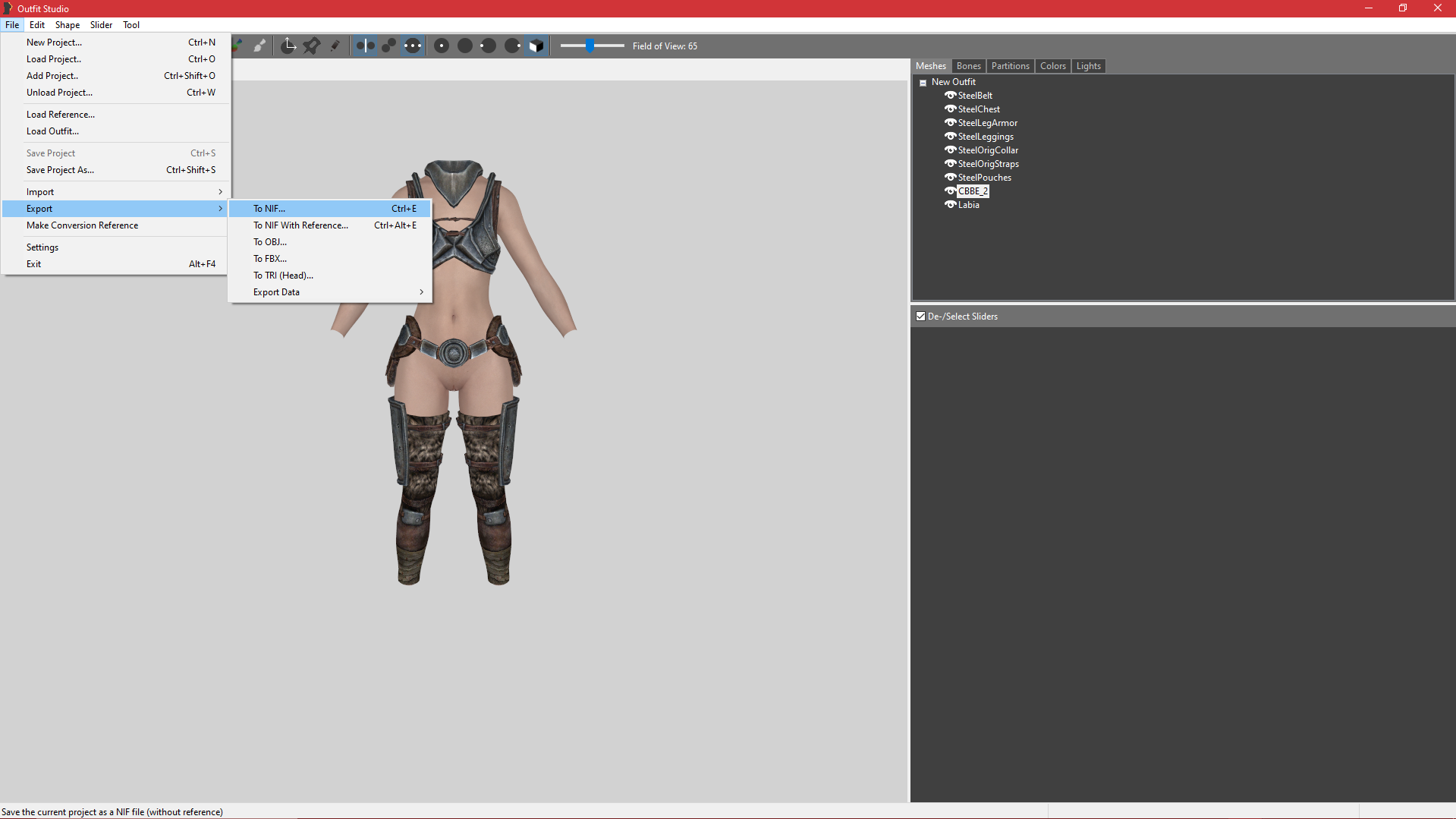
Task: Choose To OBJ... export option
Action: coord(330,242)
